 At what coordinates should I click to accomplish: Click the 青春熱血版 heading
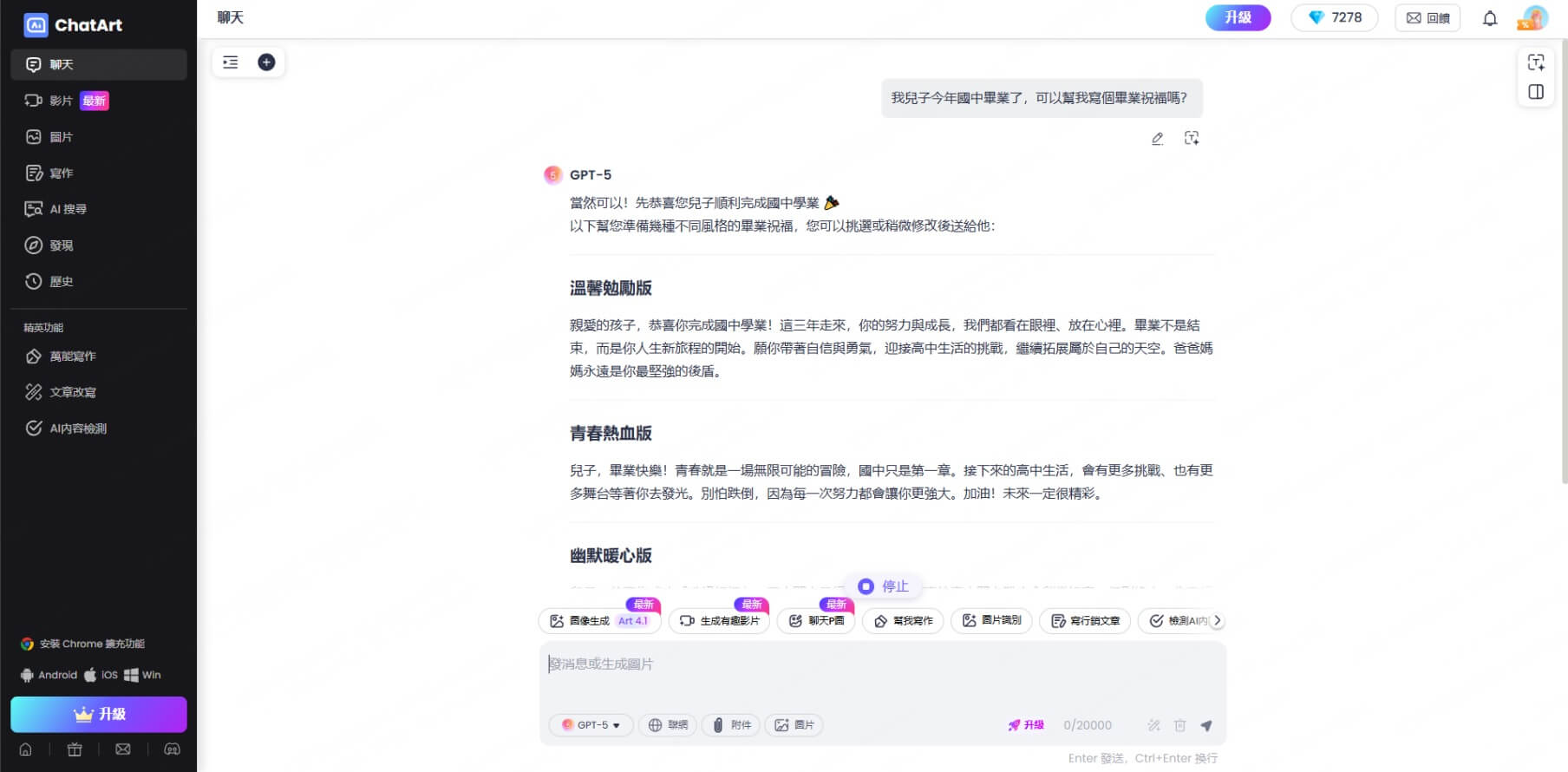click(x=611, y=433)
